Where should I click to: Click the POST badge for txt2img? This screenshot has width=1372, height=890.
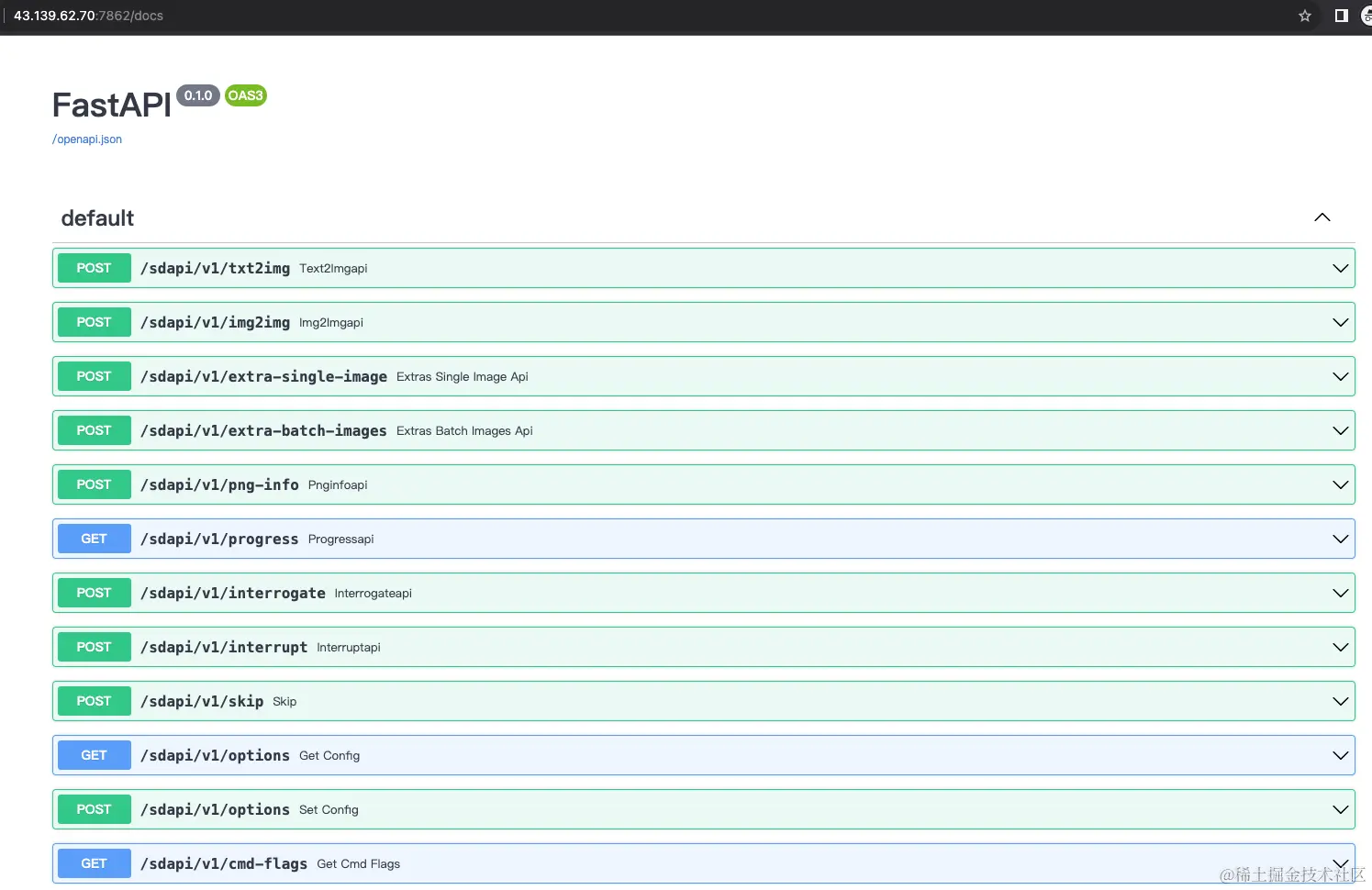point(94,268)
